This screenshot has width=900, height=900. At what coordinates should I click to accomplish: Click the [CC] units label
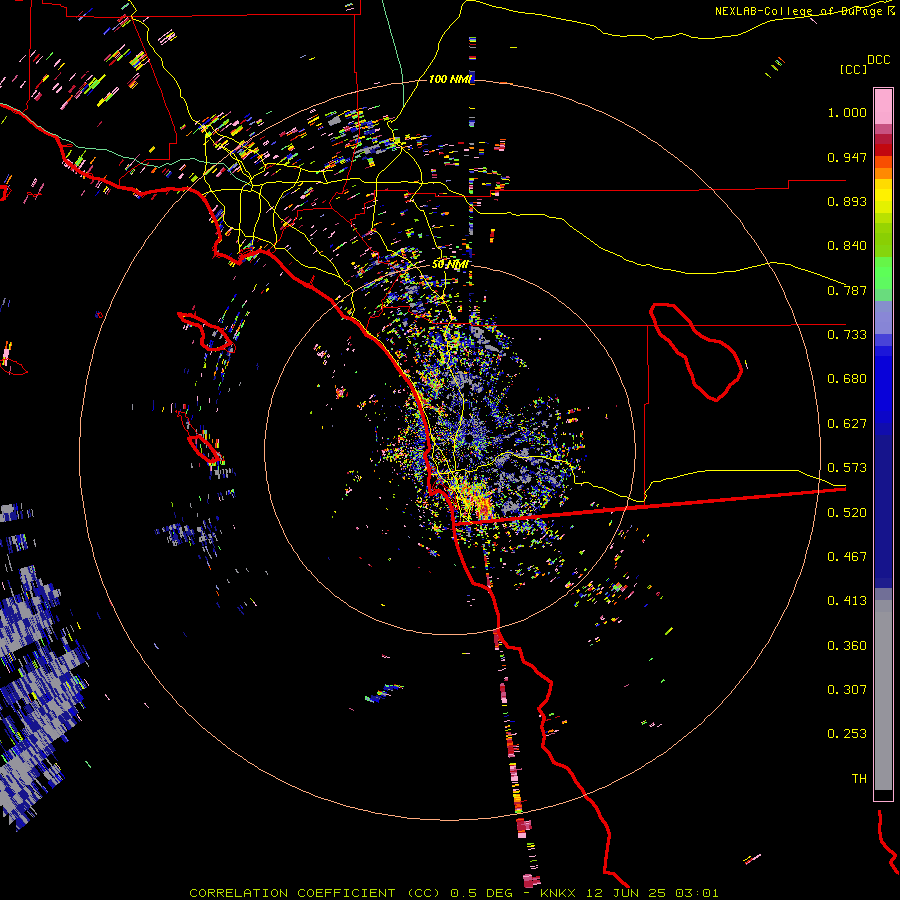click(x=853, y=70)
